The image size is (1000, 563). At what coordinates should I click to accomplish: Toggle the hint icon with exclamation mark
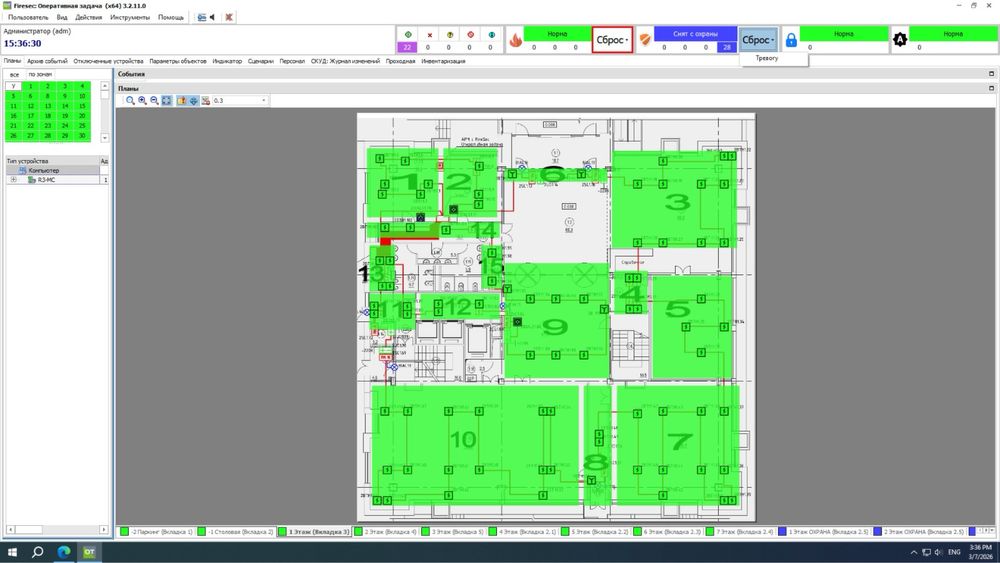181,101
